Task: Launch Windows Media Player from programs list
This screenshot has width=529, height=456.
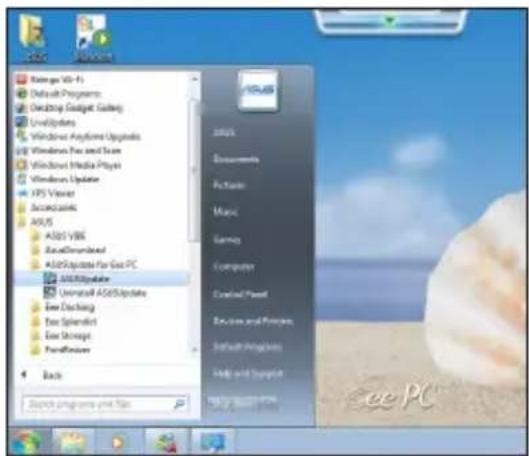Action: click(68, 165)
